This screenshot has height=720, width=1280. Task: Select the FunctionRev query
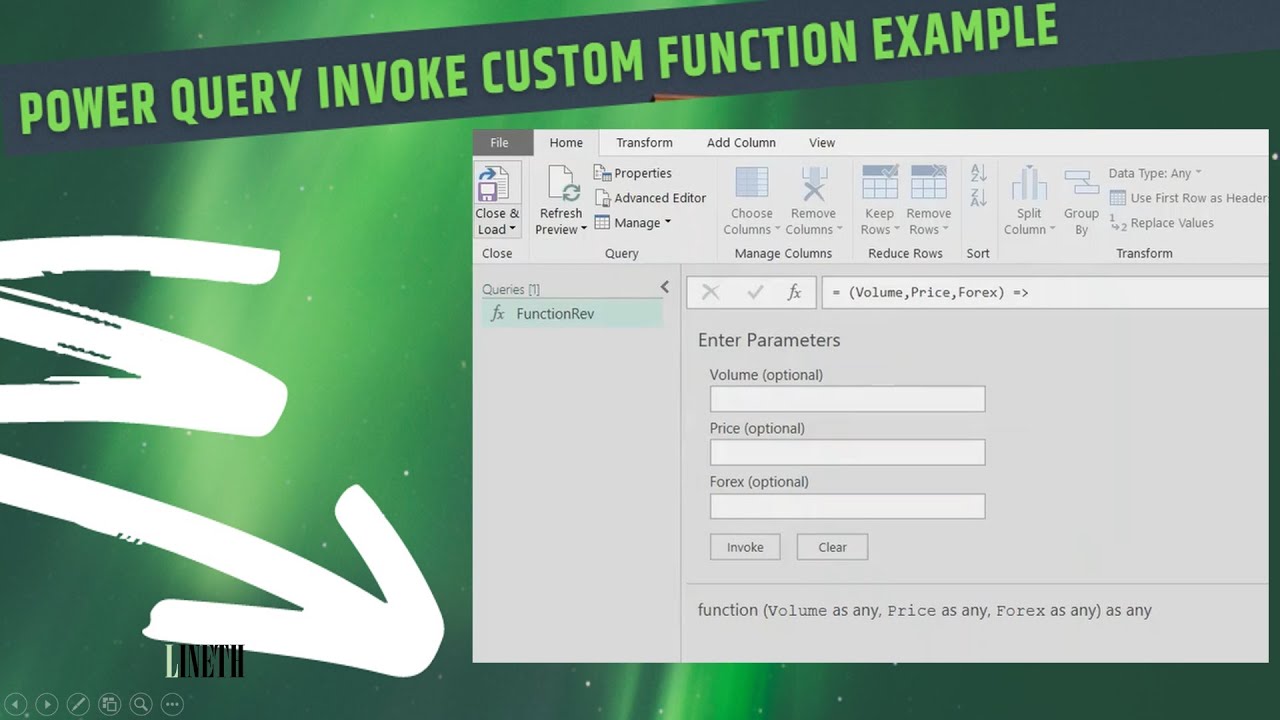pyautogui.click(x=571, y=314)
